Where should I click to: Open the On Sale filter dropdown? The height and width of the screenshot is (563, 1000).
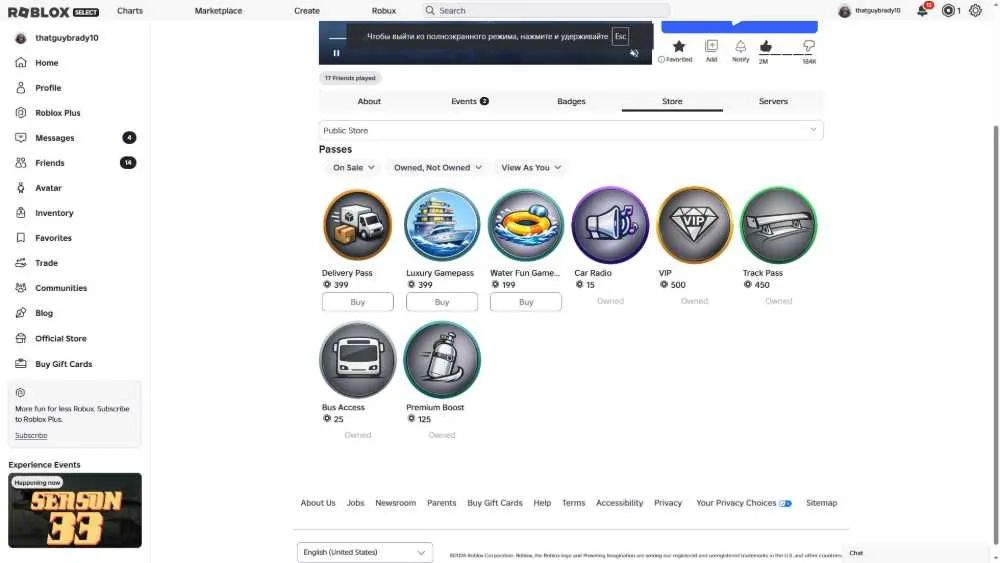(x=353, y=168)
